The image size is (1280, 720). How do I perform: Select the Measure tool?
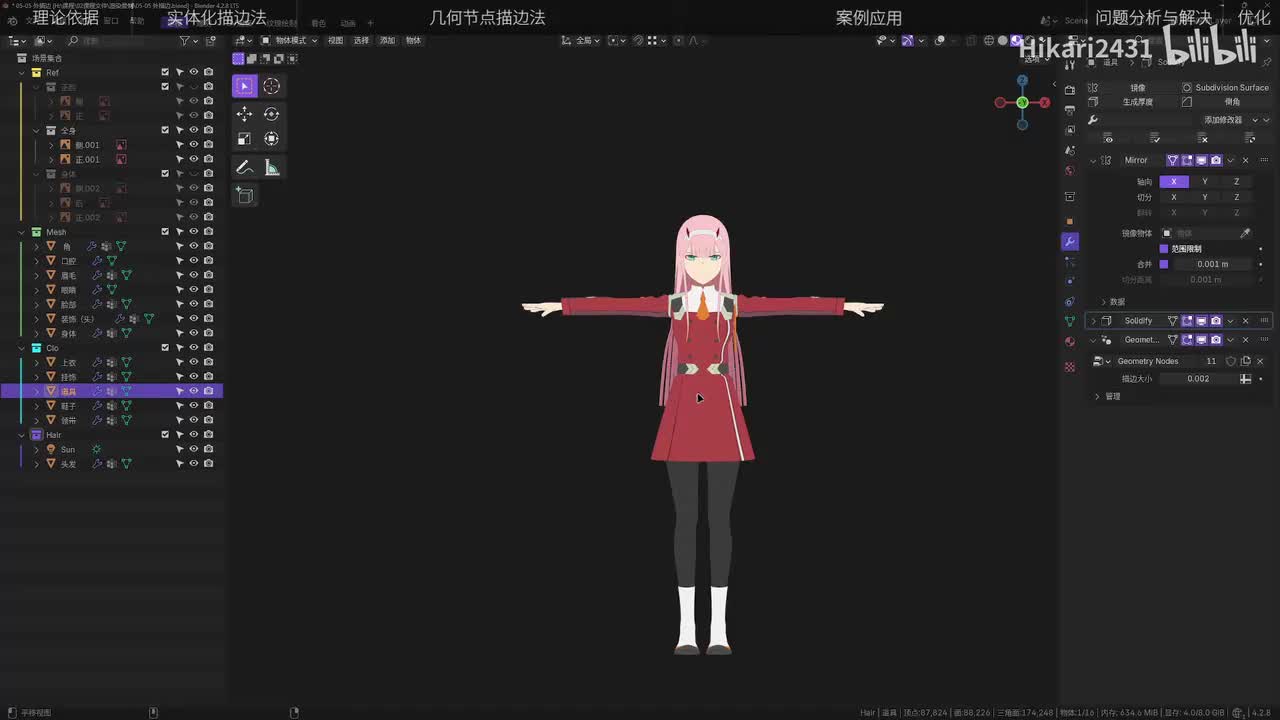pos(271,167)
